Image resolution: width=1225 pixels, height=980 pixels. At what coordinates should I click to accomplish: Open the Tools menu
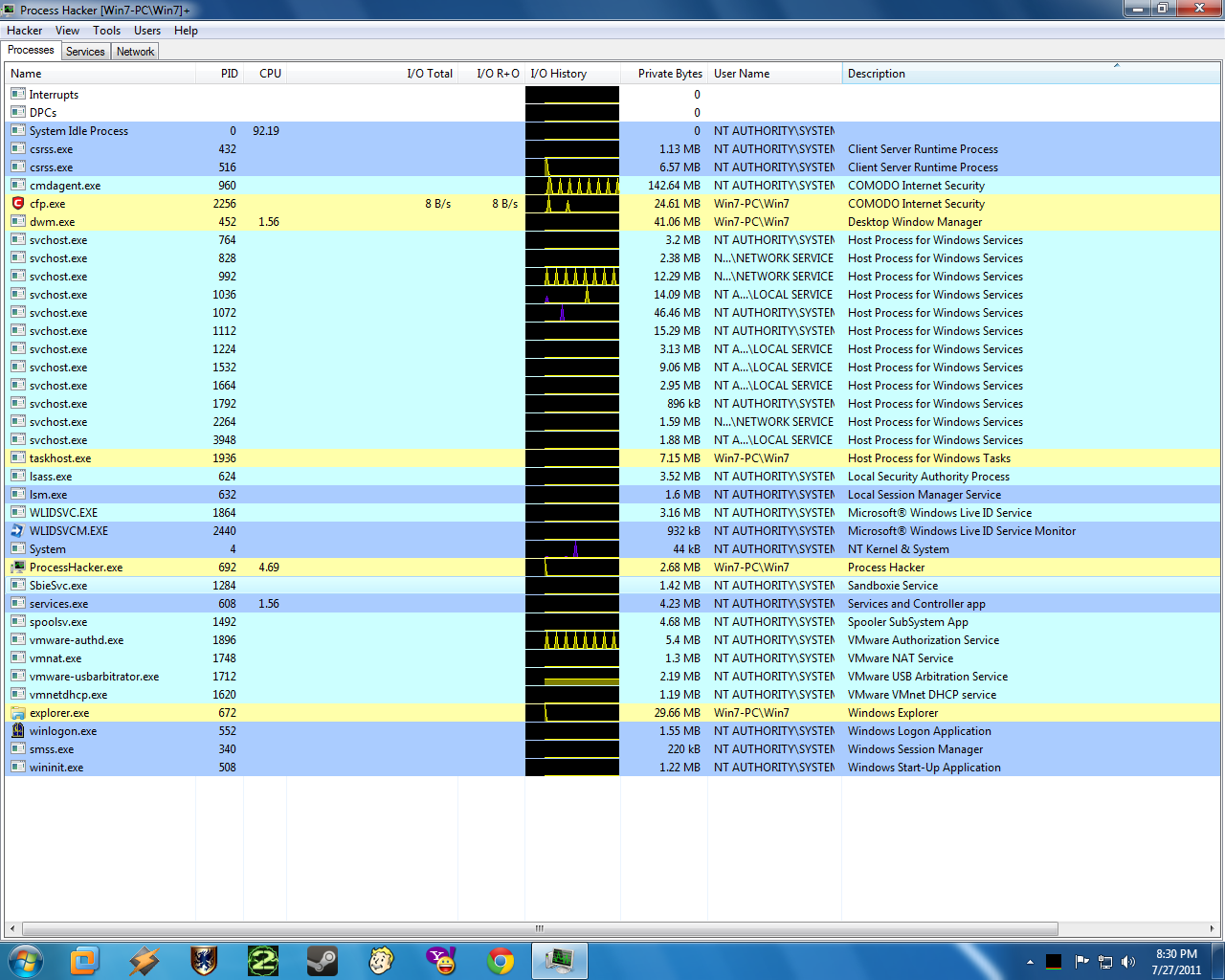(107, 31)
